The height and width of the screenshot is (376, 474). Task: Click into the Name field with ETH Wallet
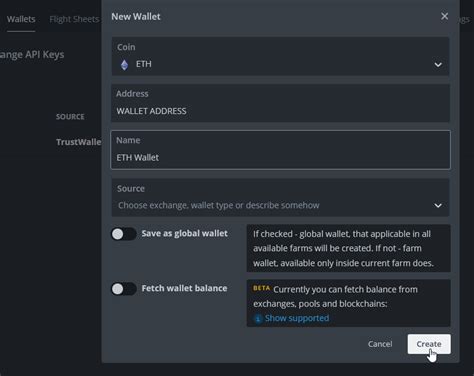280,150
